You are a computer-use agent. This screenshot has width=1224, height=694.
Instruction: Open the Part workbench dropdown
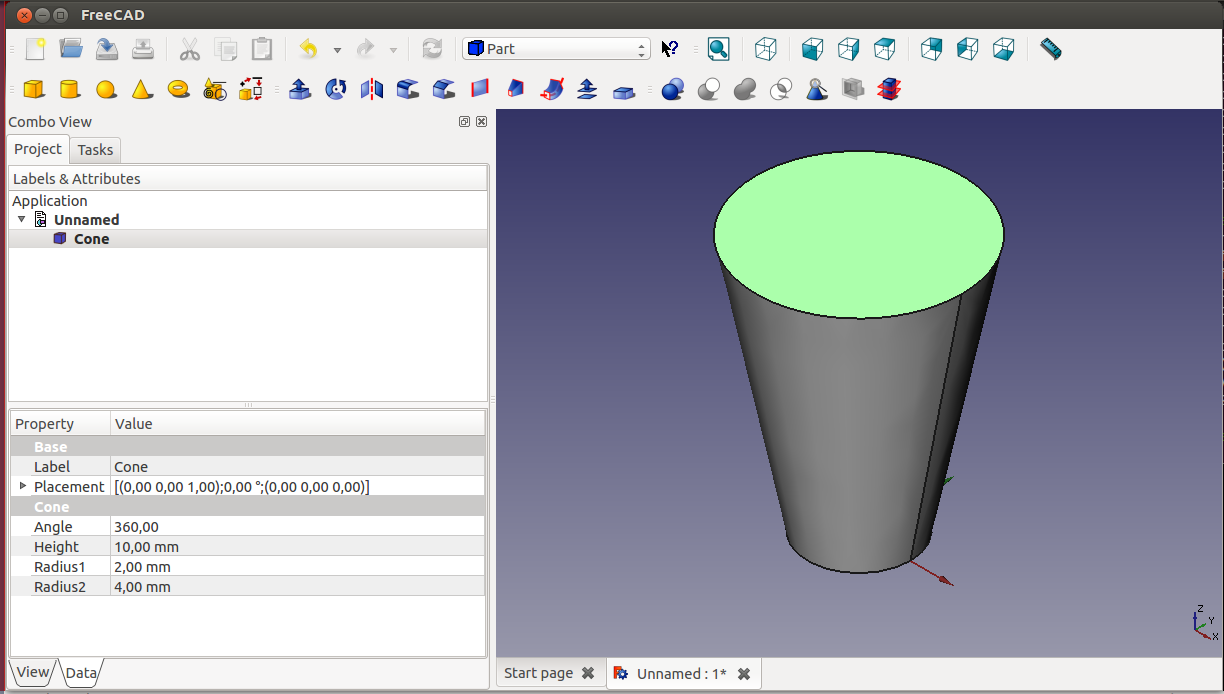(x=556, y=48)
